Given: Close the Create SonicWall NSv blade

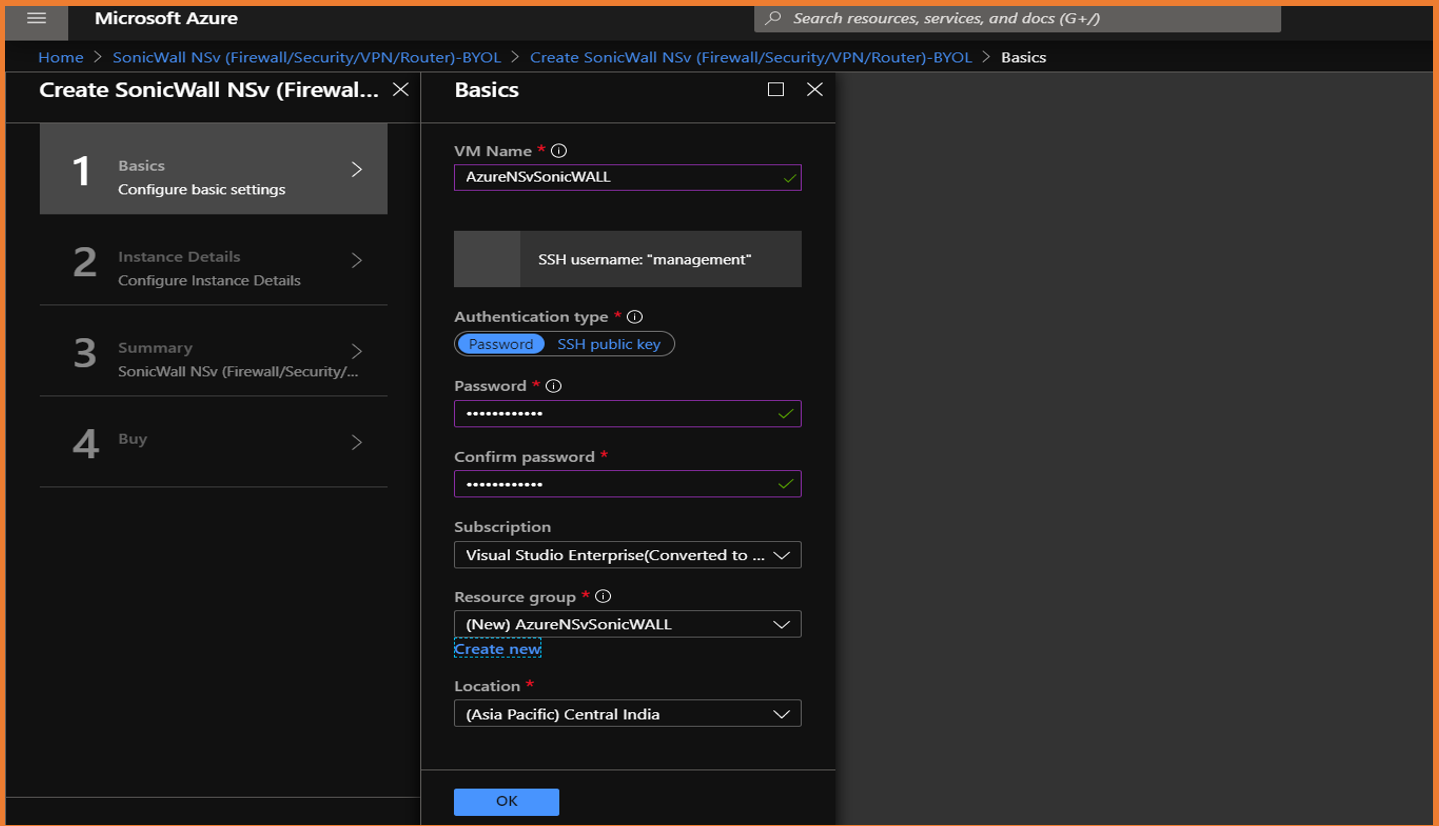Looking at the screenshot, I should 400,90.
